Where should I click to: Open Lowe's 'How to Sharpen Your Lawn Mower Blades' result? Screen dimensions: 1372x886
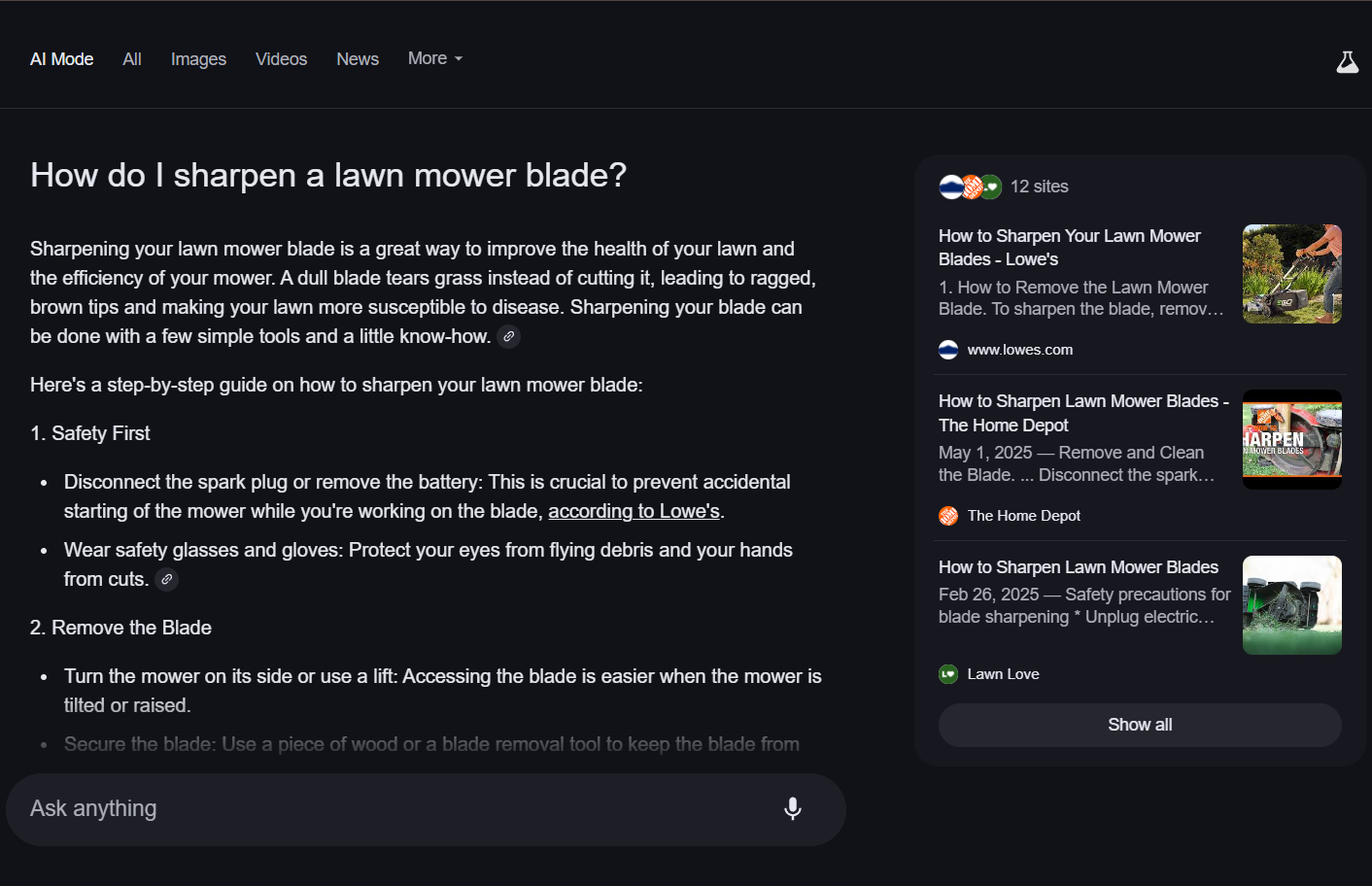[1070, 248]
